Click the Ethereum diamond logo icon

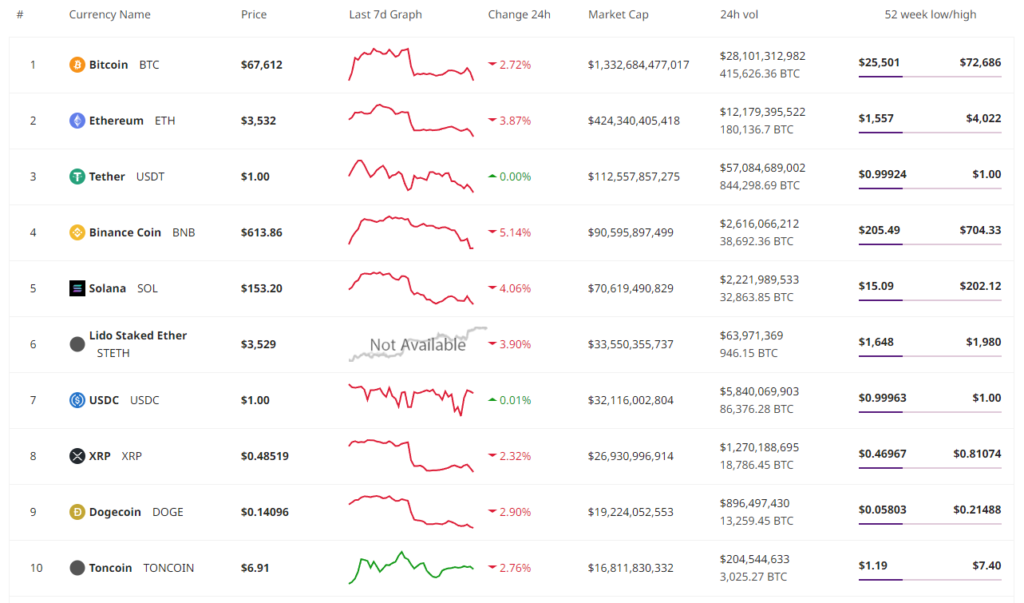(77, 121)
